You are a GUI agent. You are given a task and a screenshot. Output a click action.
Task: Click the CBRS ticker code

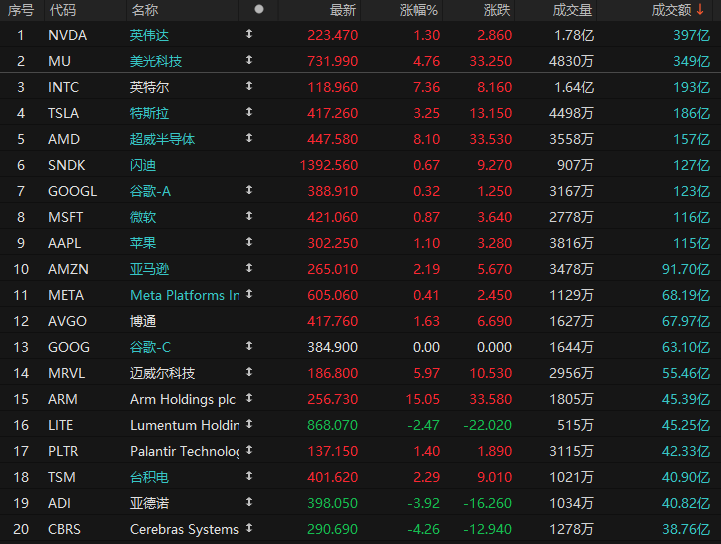64,529
